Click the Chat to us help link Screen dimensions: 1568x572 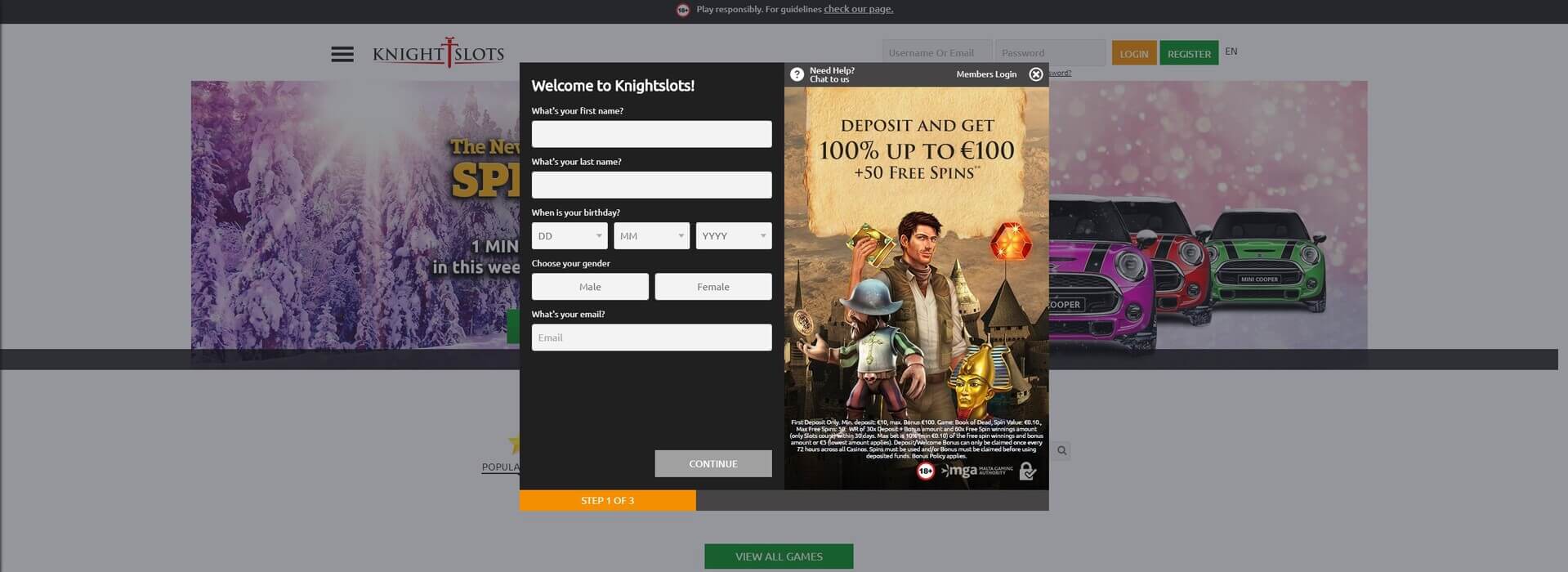pos(829,79)
